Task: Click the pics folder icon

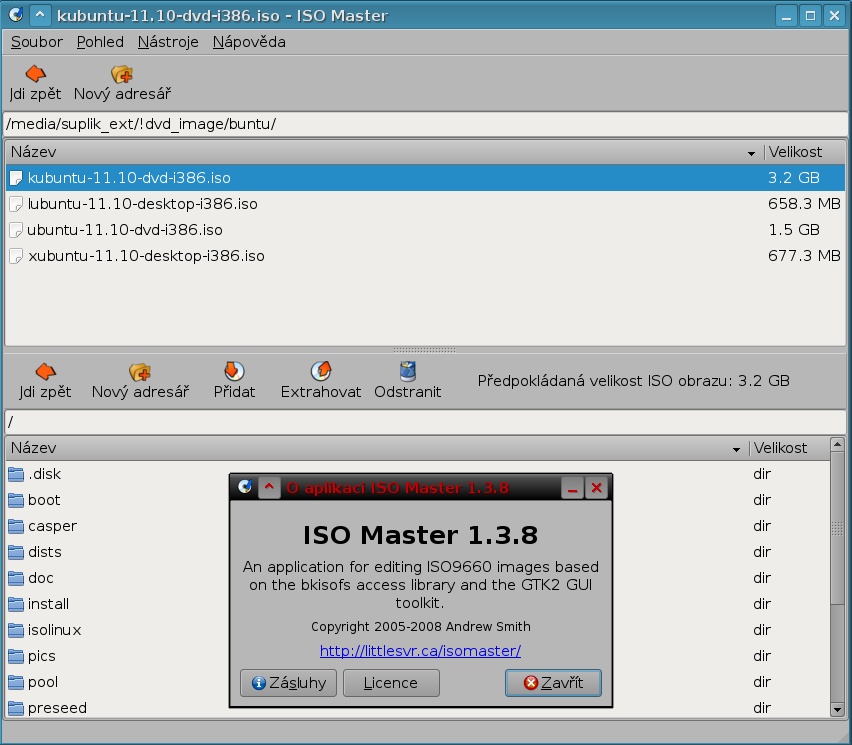Action: (16, 657)
